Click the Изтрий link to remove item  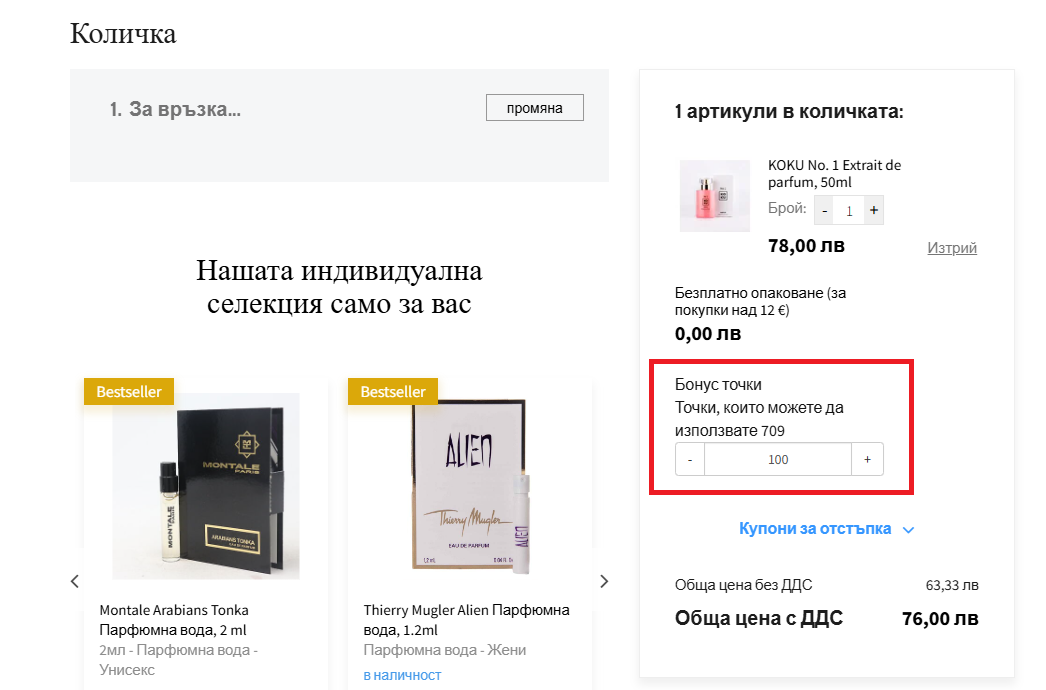952,248
